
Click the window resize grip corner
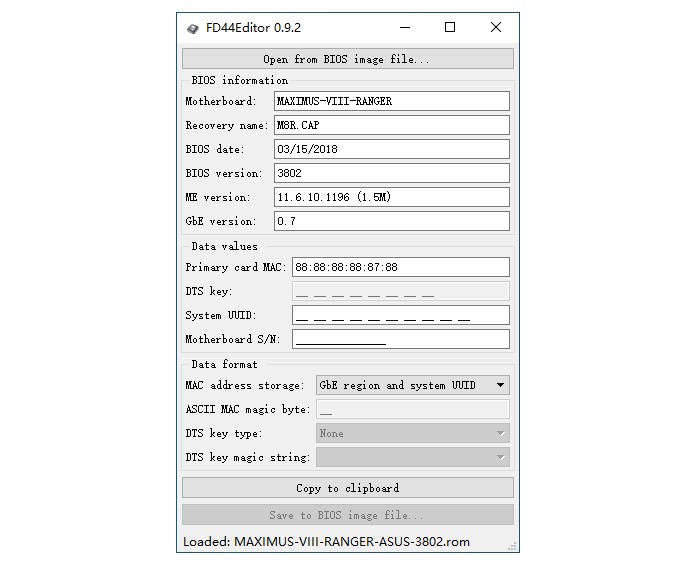(514, 547)
